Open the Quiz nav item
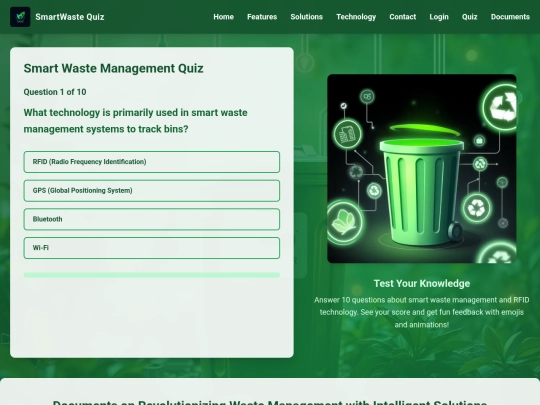This screenshot has width=540, height=405. pos(469,17)
